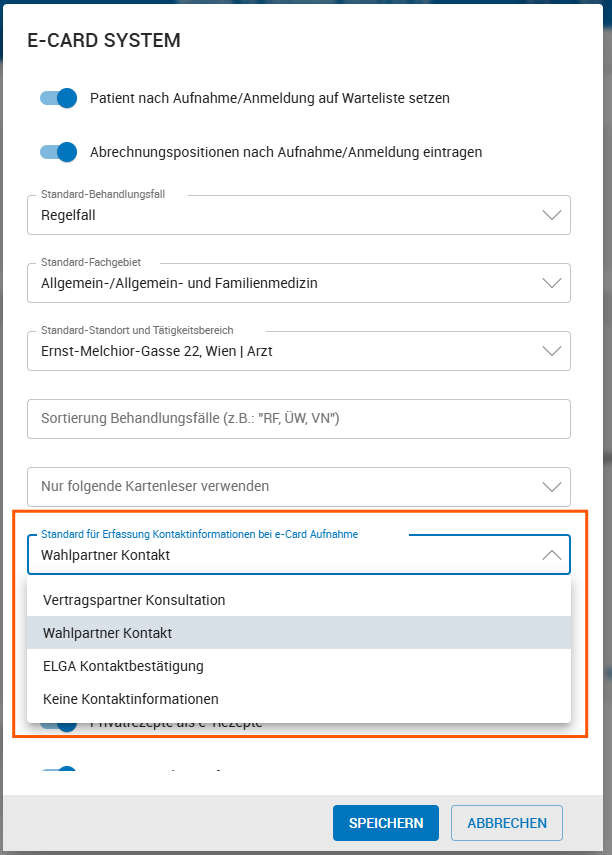612x855 pixels.
Task: Click the SPEICHERN button
Action: (x=386, y=822)
